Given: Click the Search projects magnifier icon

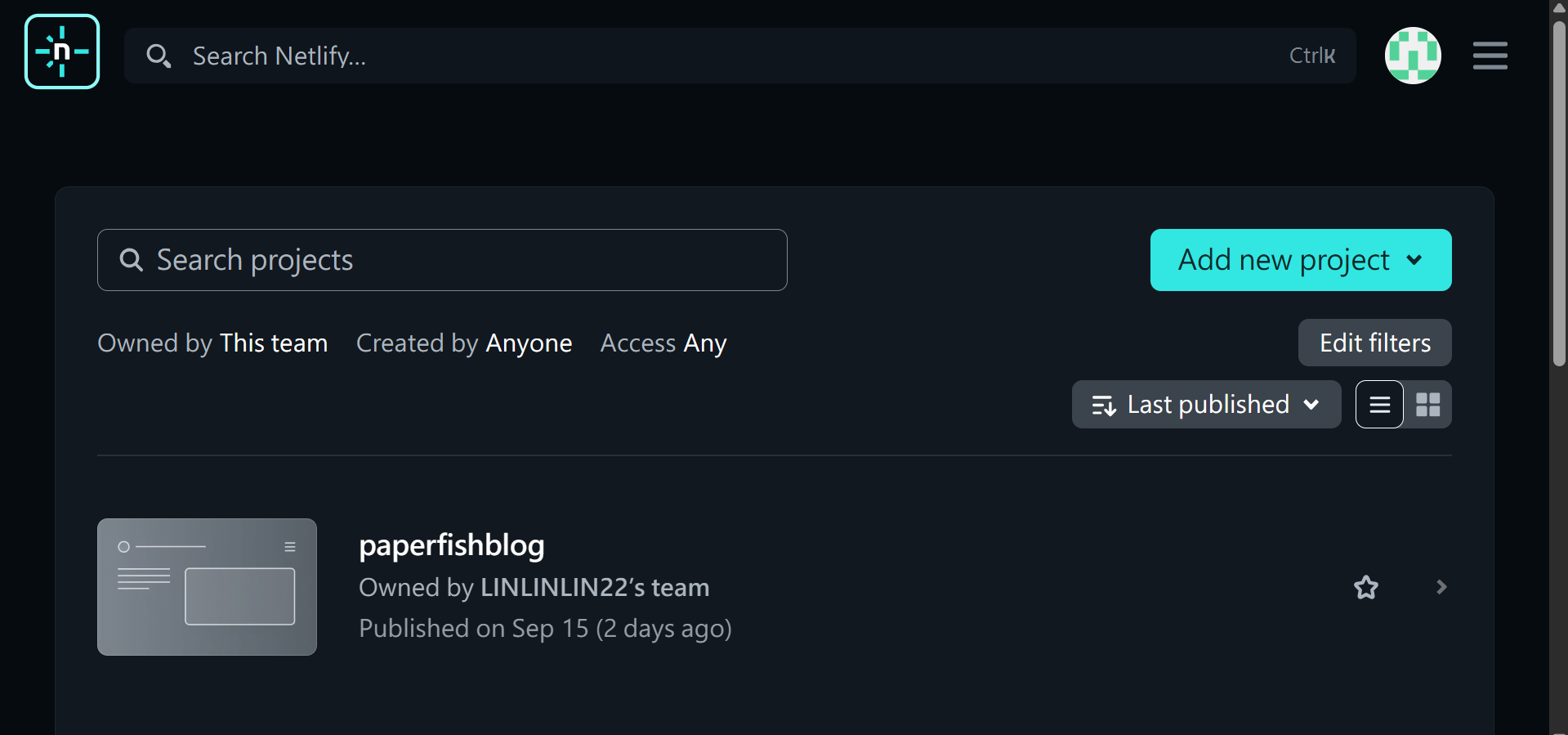Looking at the screenshot, I should (x=131, y=260).
